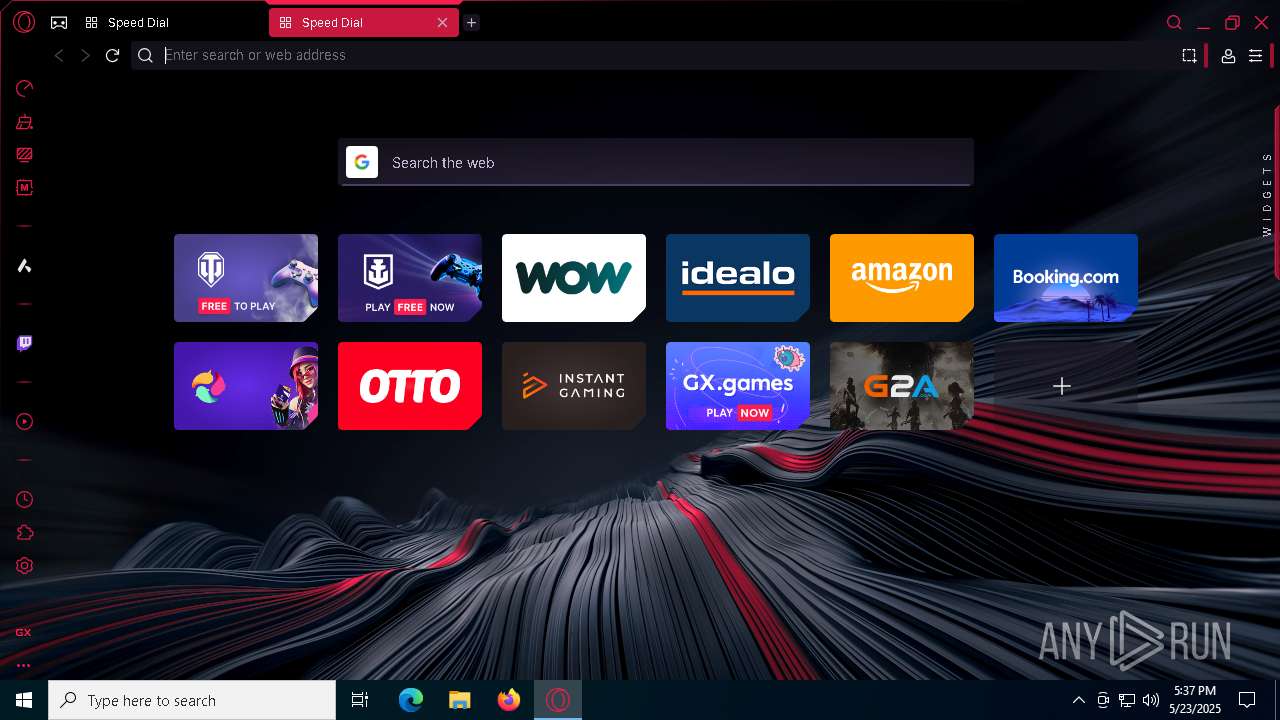
Task: Open Settings gear in sidebar
Action: [x=24, y=566]
